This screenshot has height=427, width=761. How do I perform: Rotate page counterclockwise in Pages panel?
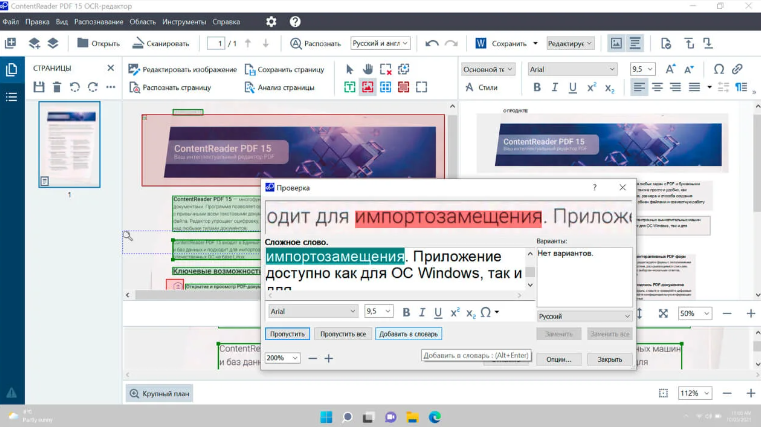pos(75,87)
